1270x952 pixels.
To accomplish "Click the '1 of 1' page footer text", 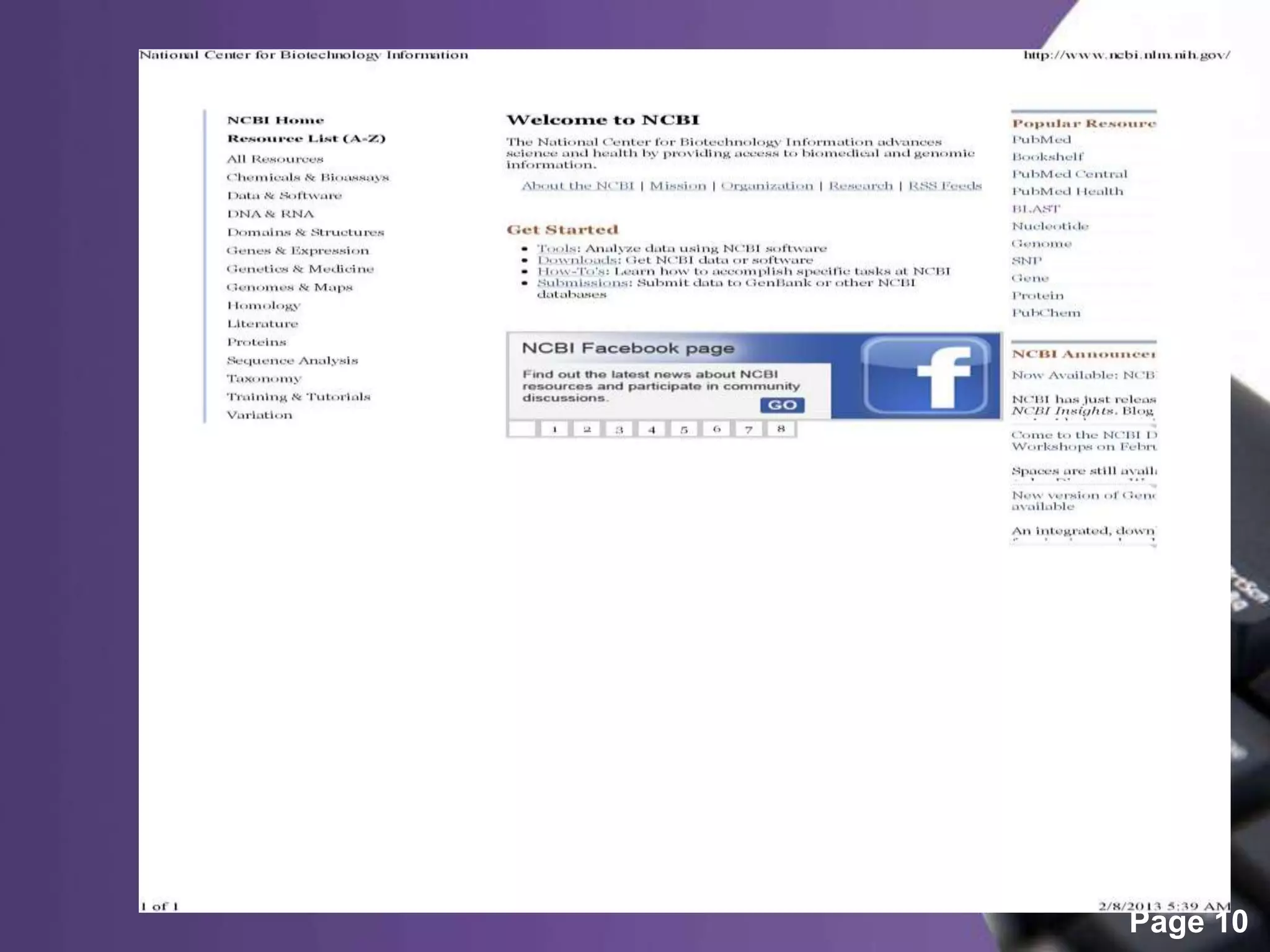I will click(159, 907).
